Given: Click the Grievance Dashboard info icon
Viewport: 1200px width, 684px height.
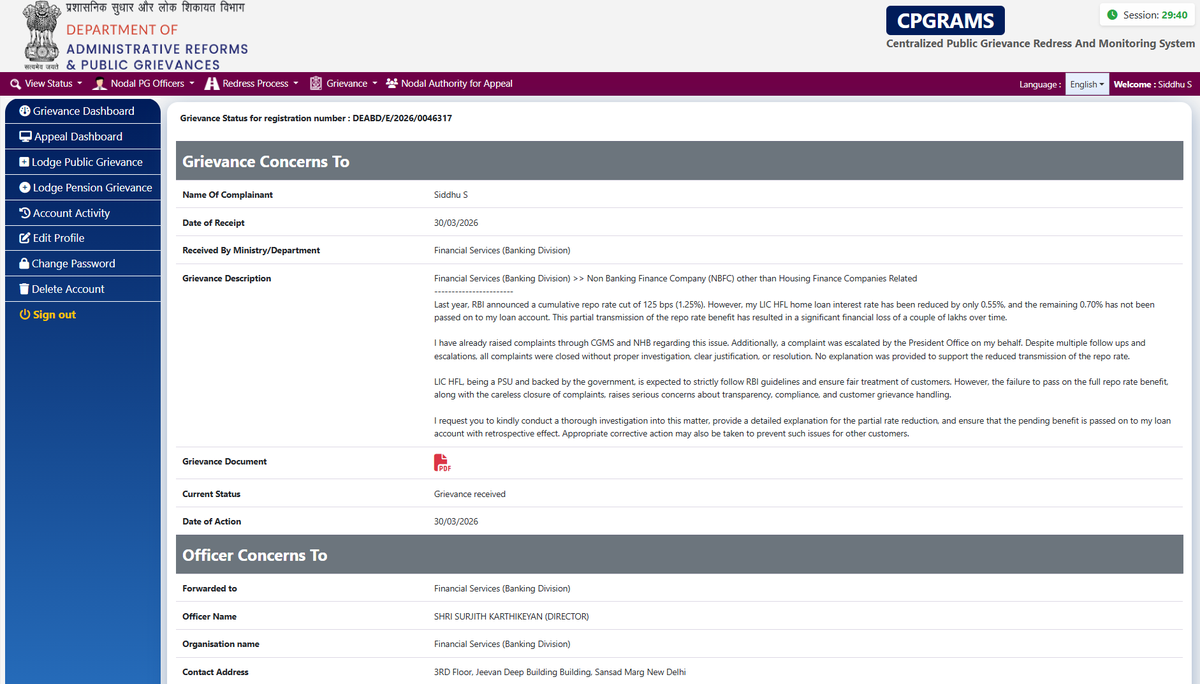Looking at the screenshot, I should tap(25, 111).
